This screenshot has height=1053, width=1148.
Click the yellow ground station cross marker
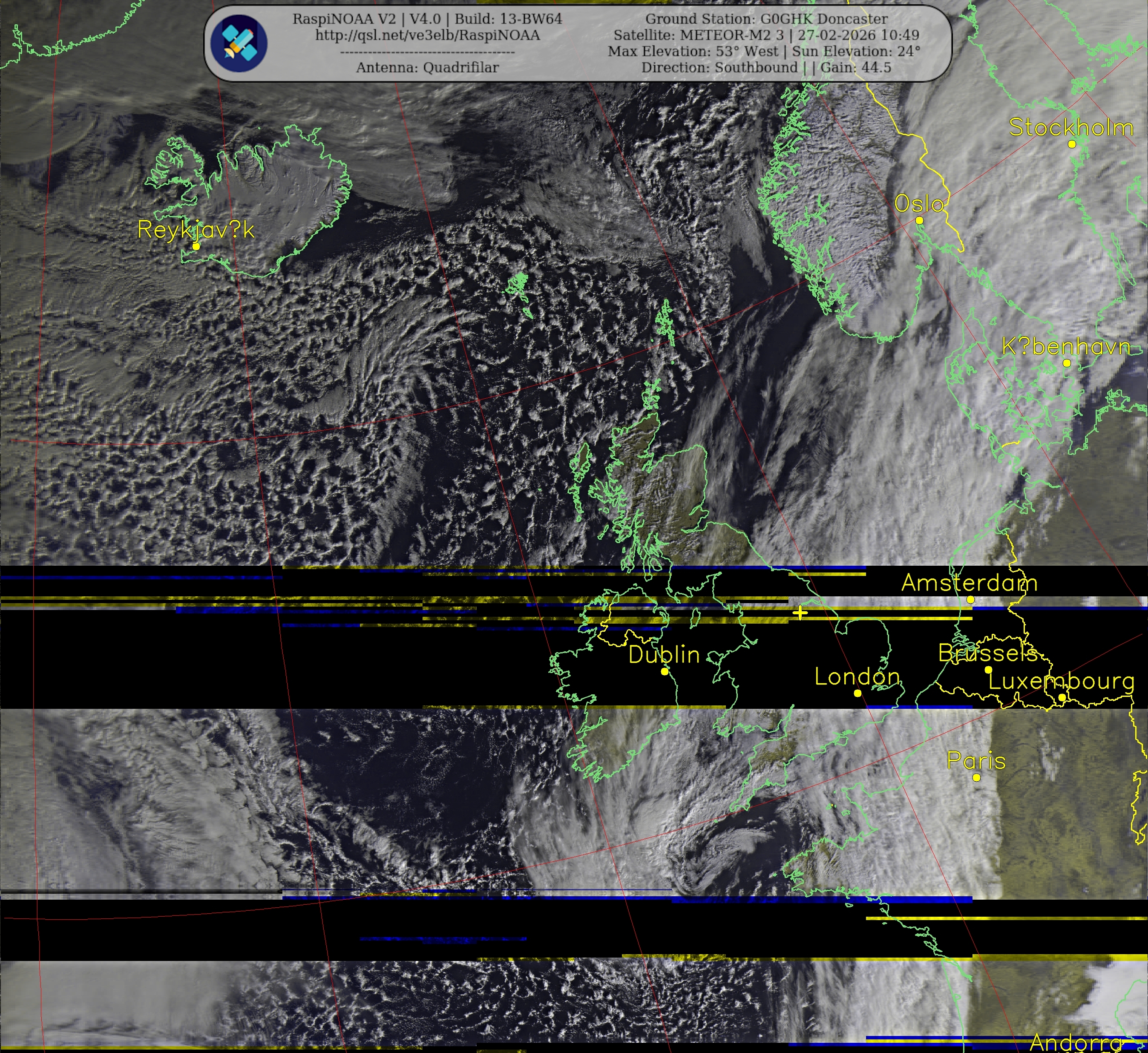pyautogui.click(x=800, y=613)
